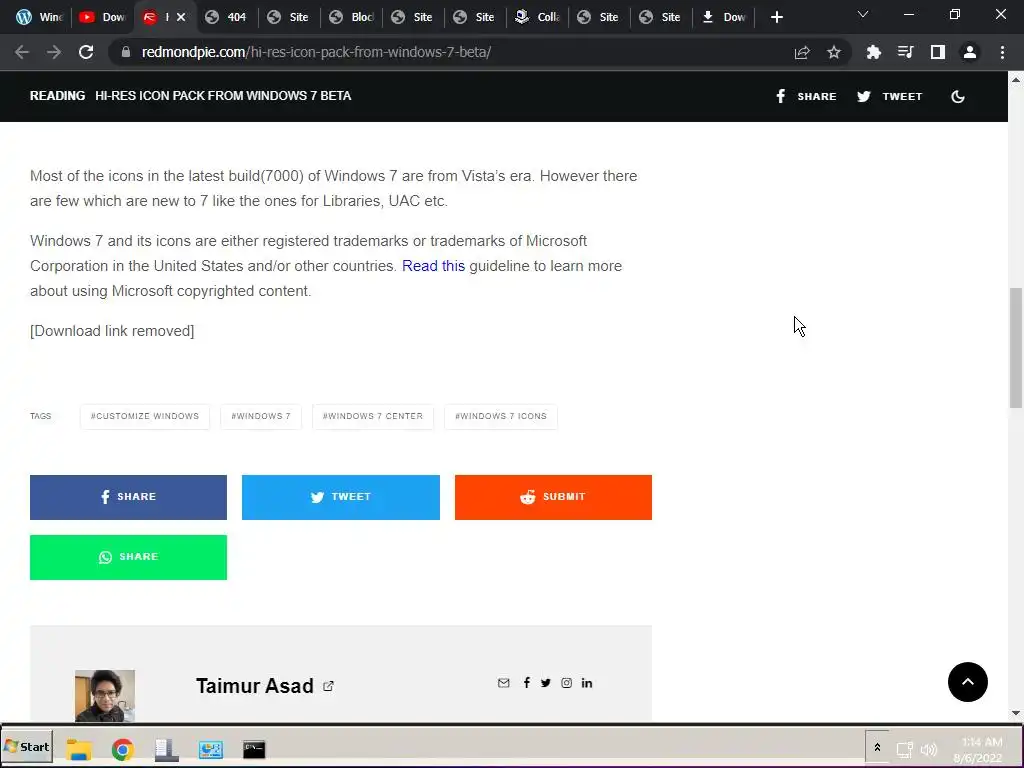This screenshot has height=768, width=1024.
Task: Open the Windows Start button
Action: 27,746
